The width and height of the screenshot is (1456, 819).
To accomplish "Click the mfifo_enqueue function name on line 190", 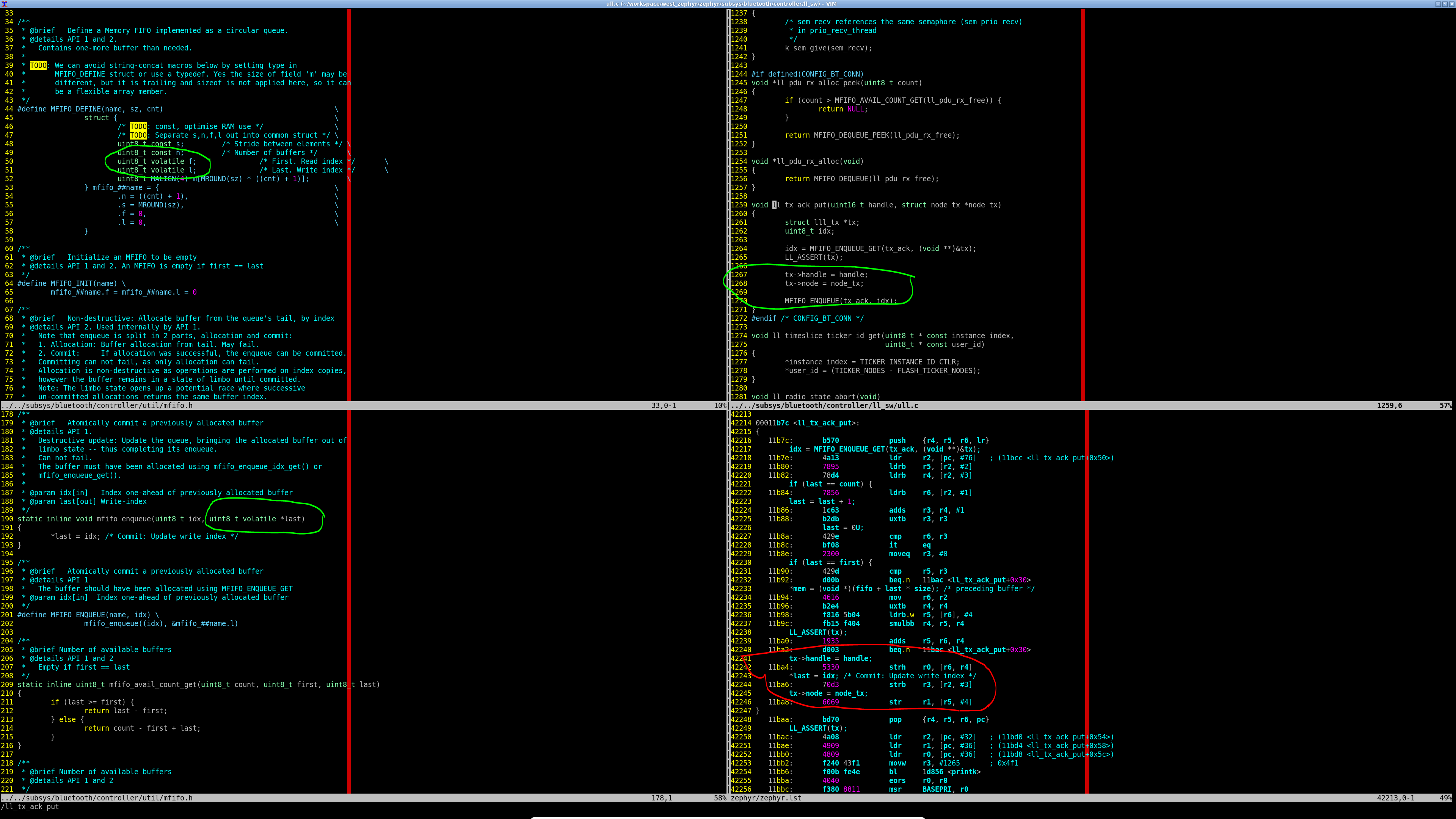I will pos(124,519).
